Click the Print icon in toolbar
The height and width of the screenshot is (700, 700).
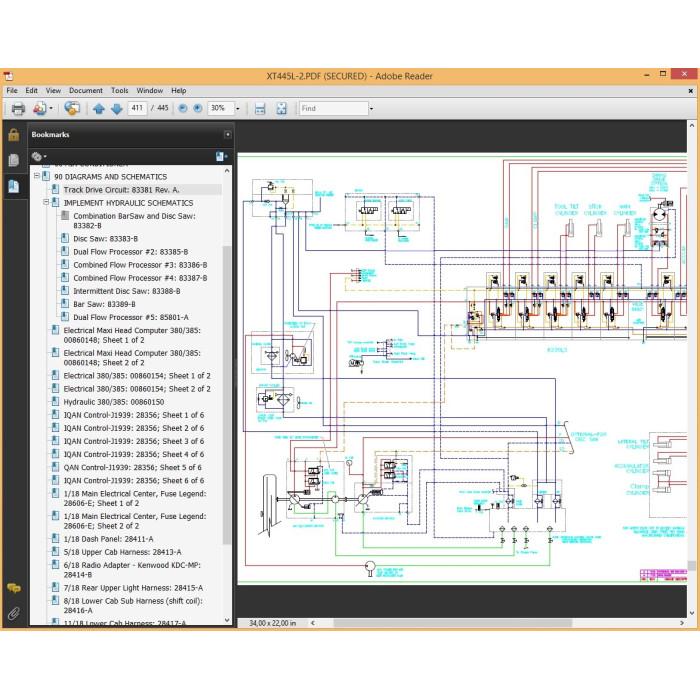[18, 108]
